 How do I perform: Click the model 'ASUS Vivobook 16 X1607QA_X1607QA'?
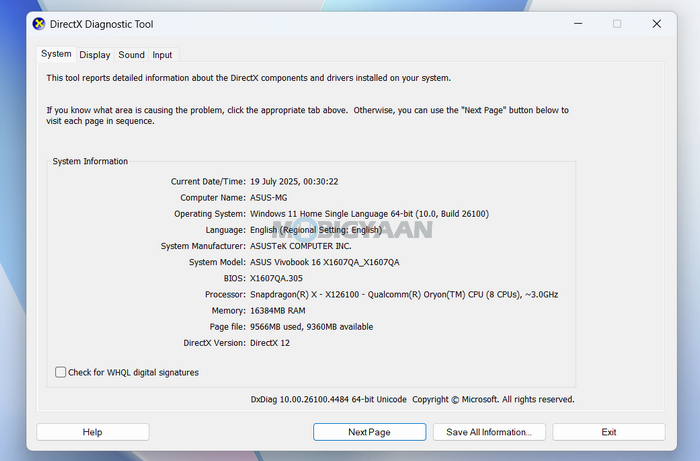[x=325, y=262]
